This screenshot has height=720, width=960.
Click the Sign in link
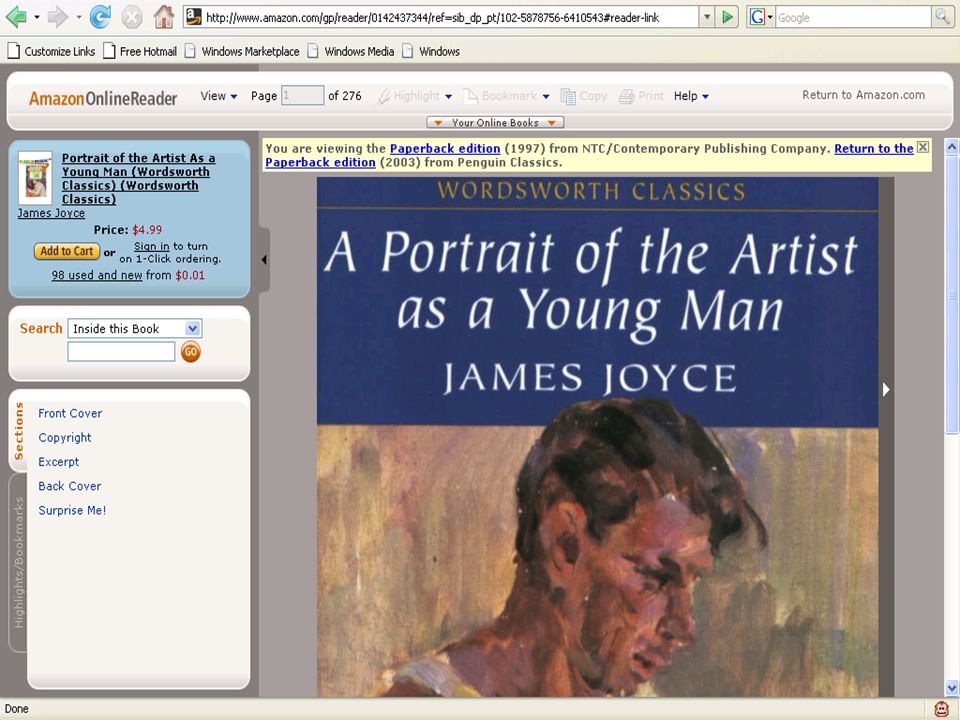151,246
